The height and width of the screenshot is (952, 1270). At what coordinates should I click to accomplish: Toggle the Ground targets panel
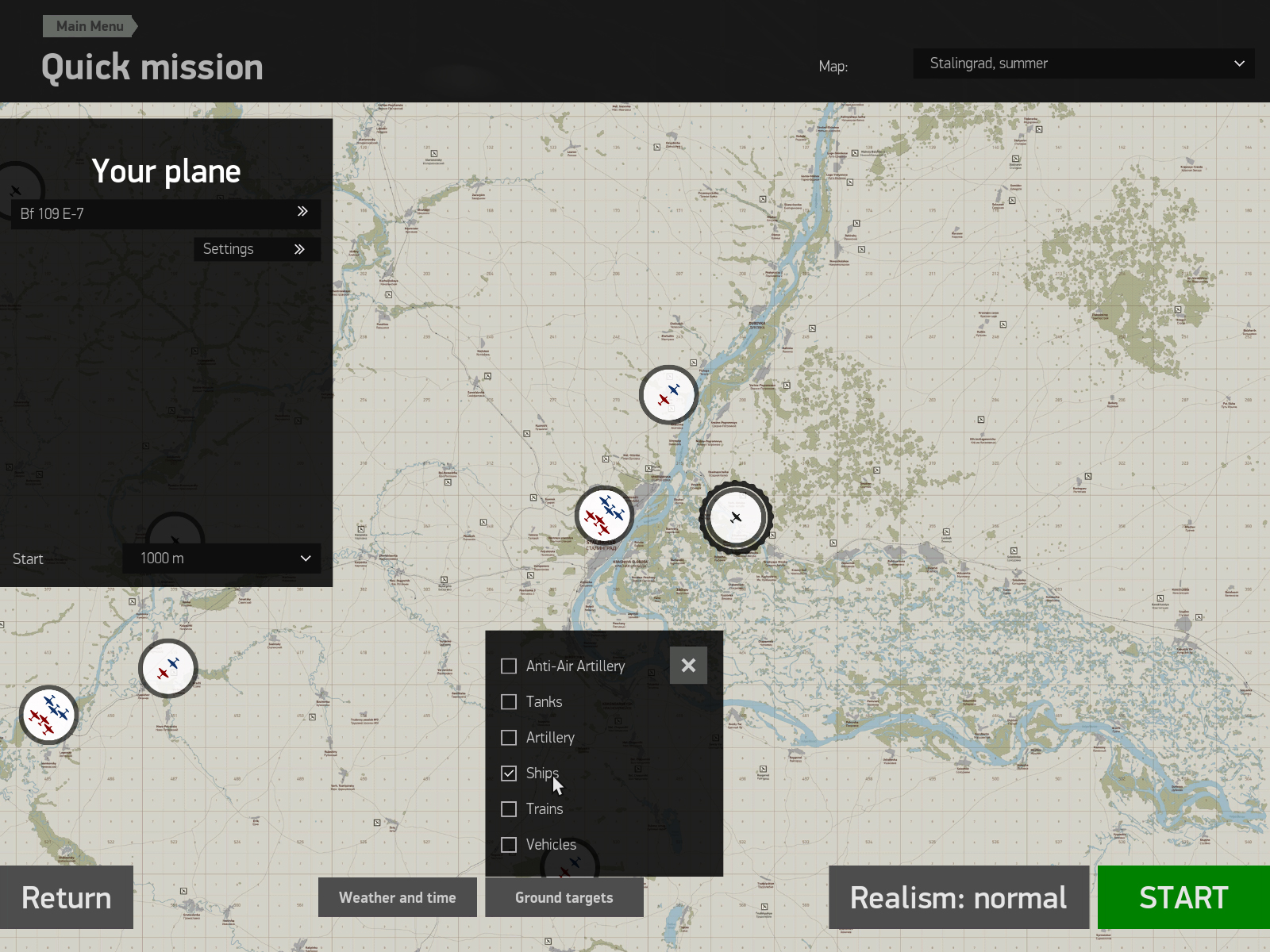[x=564, y=897]
